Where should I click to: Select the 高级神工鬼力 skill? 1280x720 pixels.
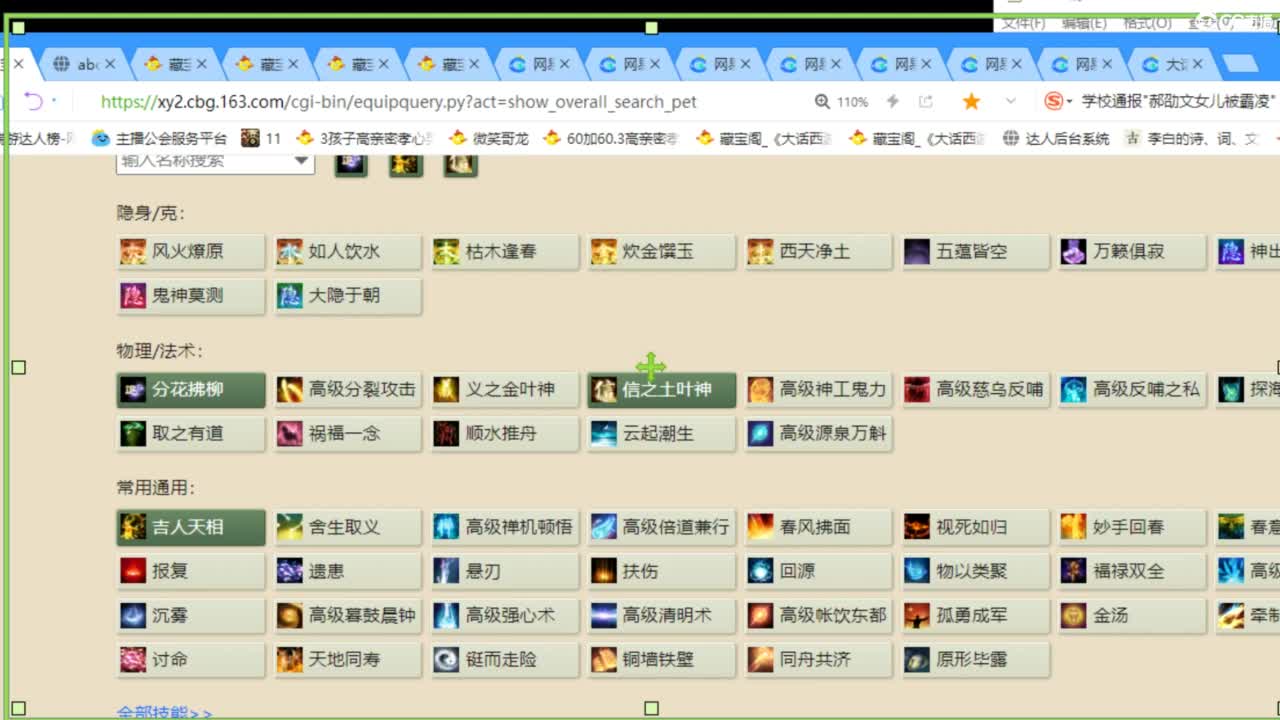tap(819, 390)
